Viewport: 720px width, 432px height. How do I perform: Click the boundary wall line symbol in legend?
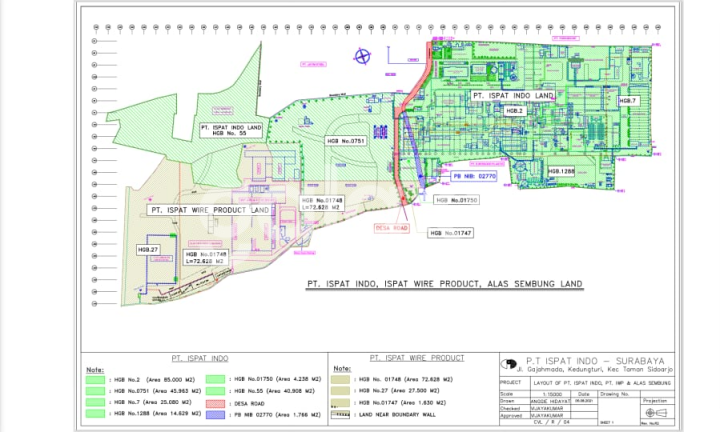click(x=341, y=413)
